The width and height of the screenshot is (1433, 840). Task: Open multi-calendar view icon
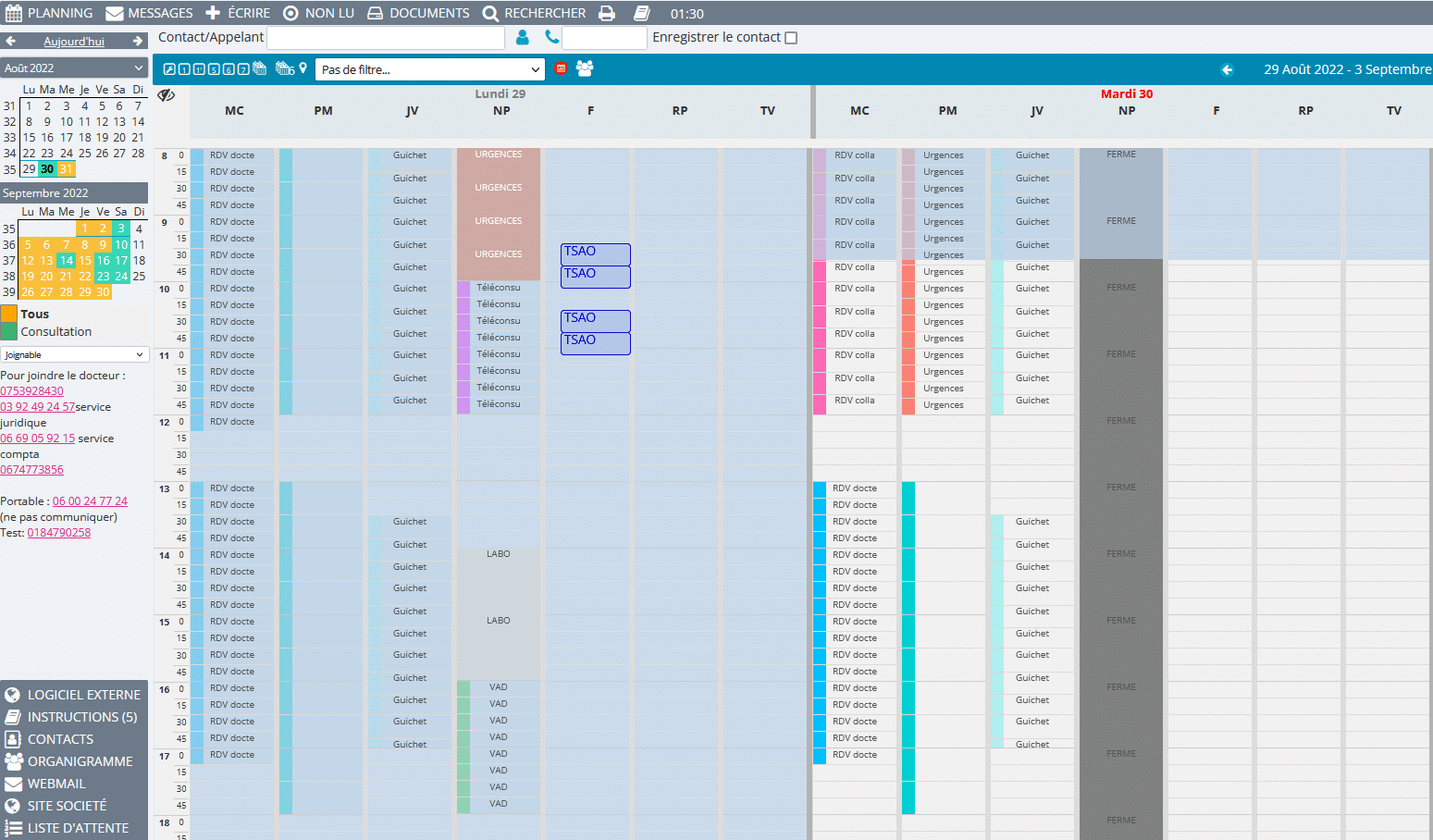[x=260, y=68]
